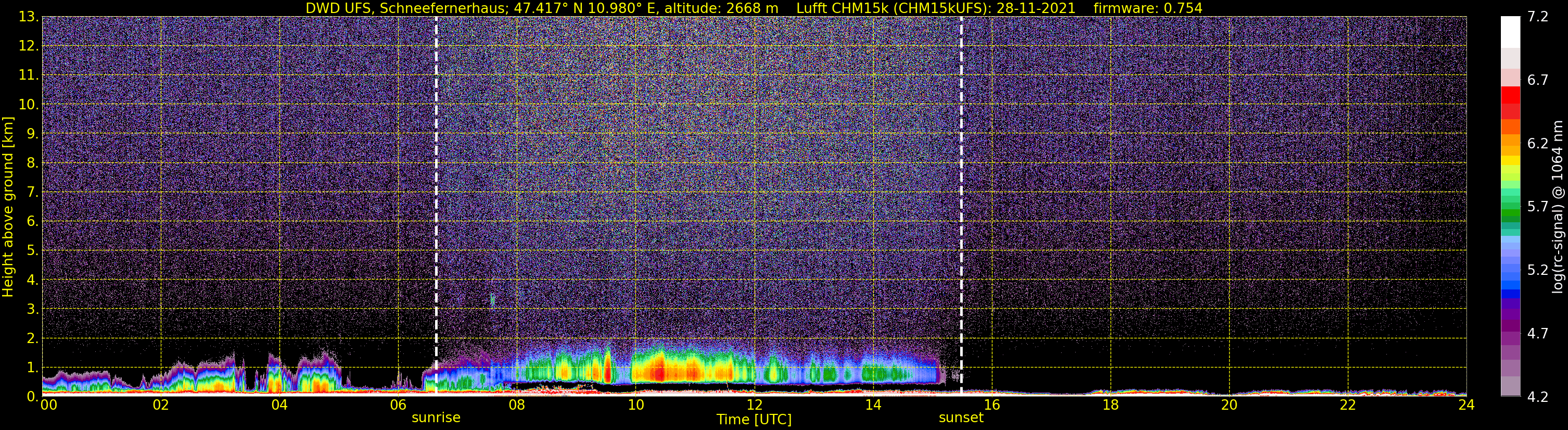
Task: Click the colorbar label 'log(rc-signal) @ 1064 nm'
Action: tap(1557, 207)
